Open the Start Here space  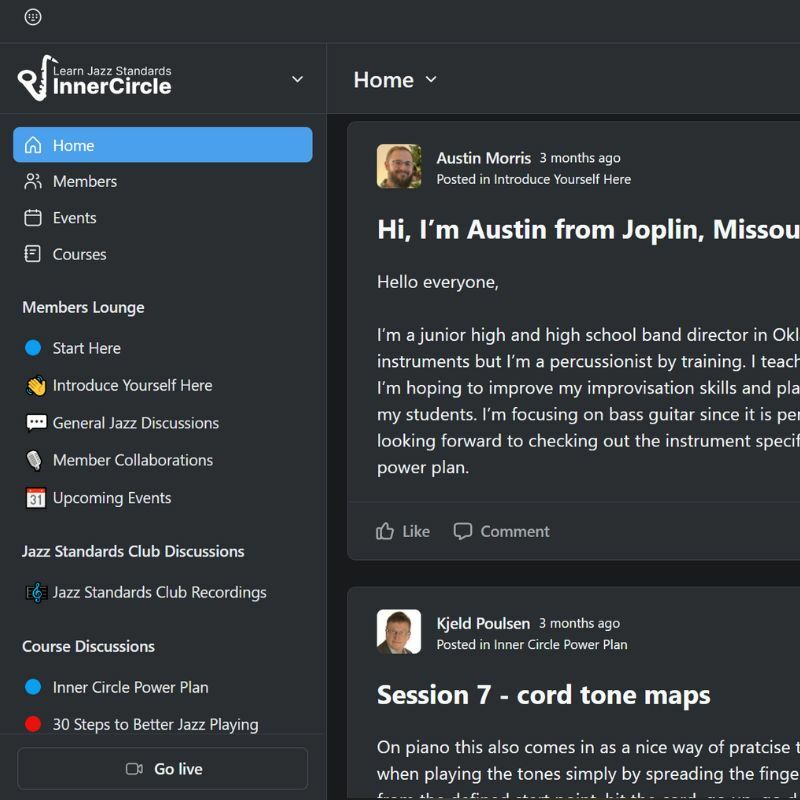click(x=86, y=348)
